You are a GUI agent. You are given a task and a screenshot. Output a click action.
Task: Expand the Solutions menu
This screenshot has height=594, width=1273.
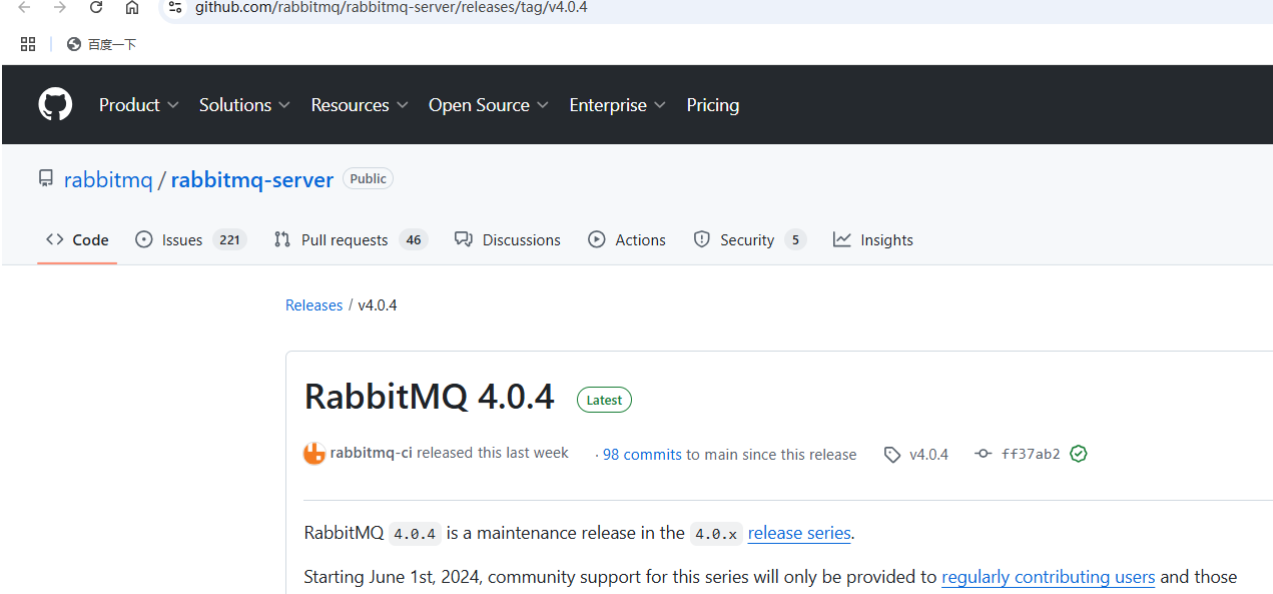click(245, 105)
